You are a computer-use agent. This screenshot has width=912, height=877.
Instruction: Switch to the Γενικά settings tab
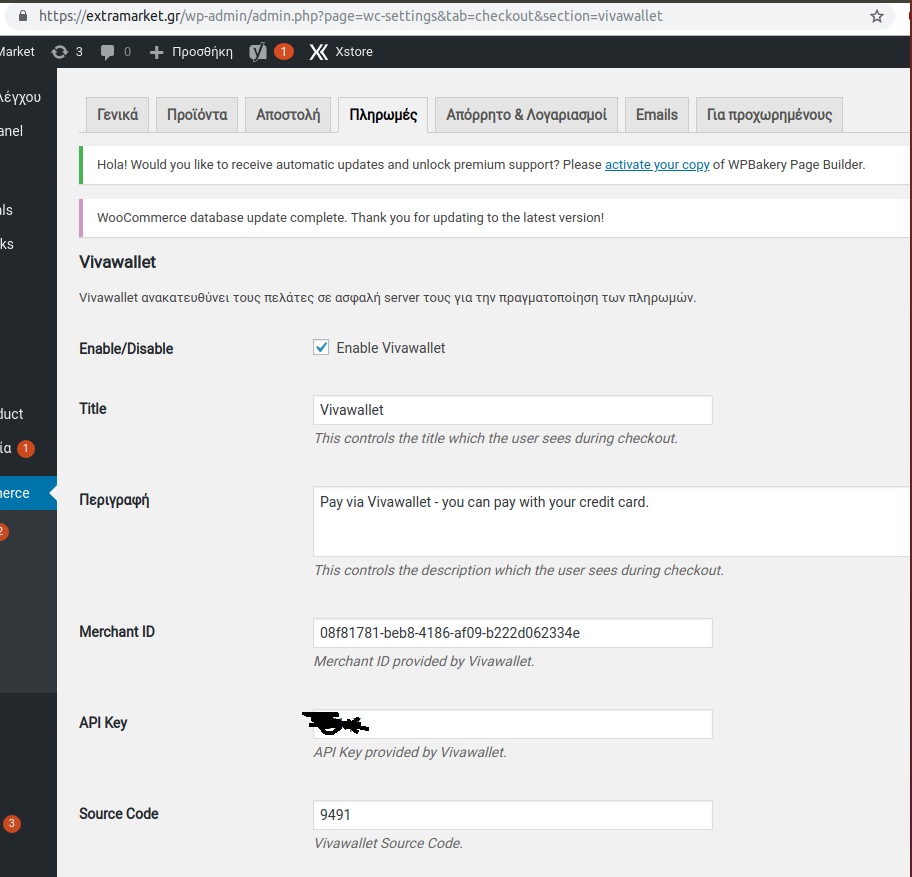click(x=117, y=114)
